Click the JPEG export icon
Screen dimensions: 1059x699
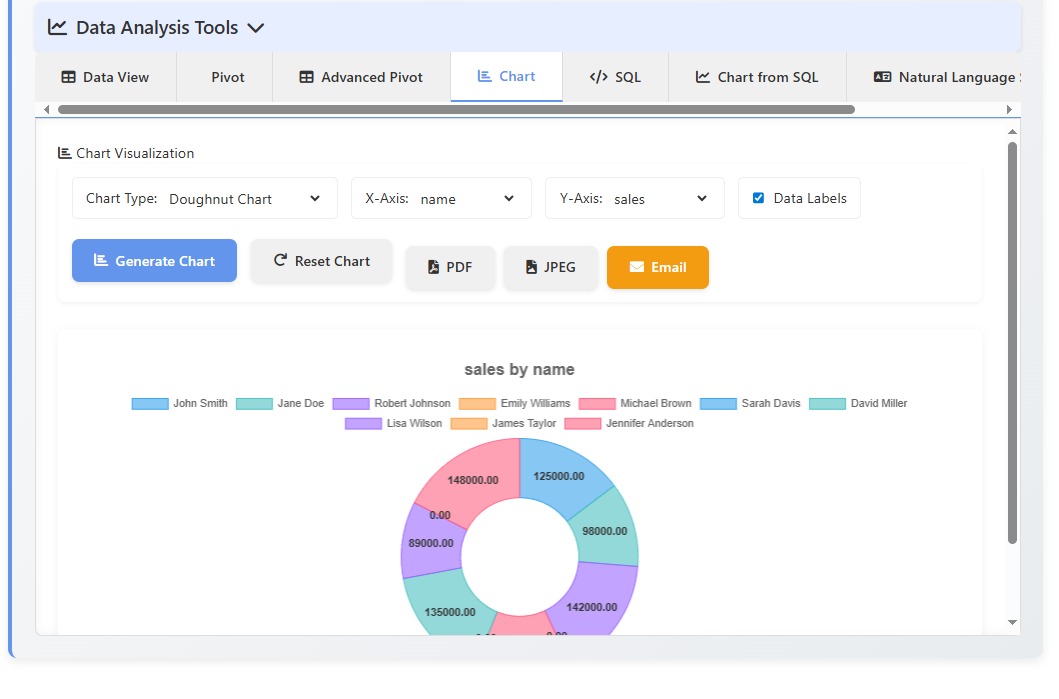click(x=532, y=267)
